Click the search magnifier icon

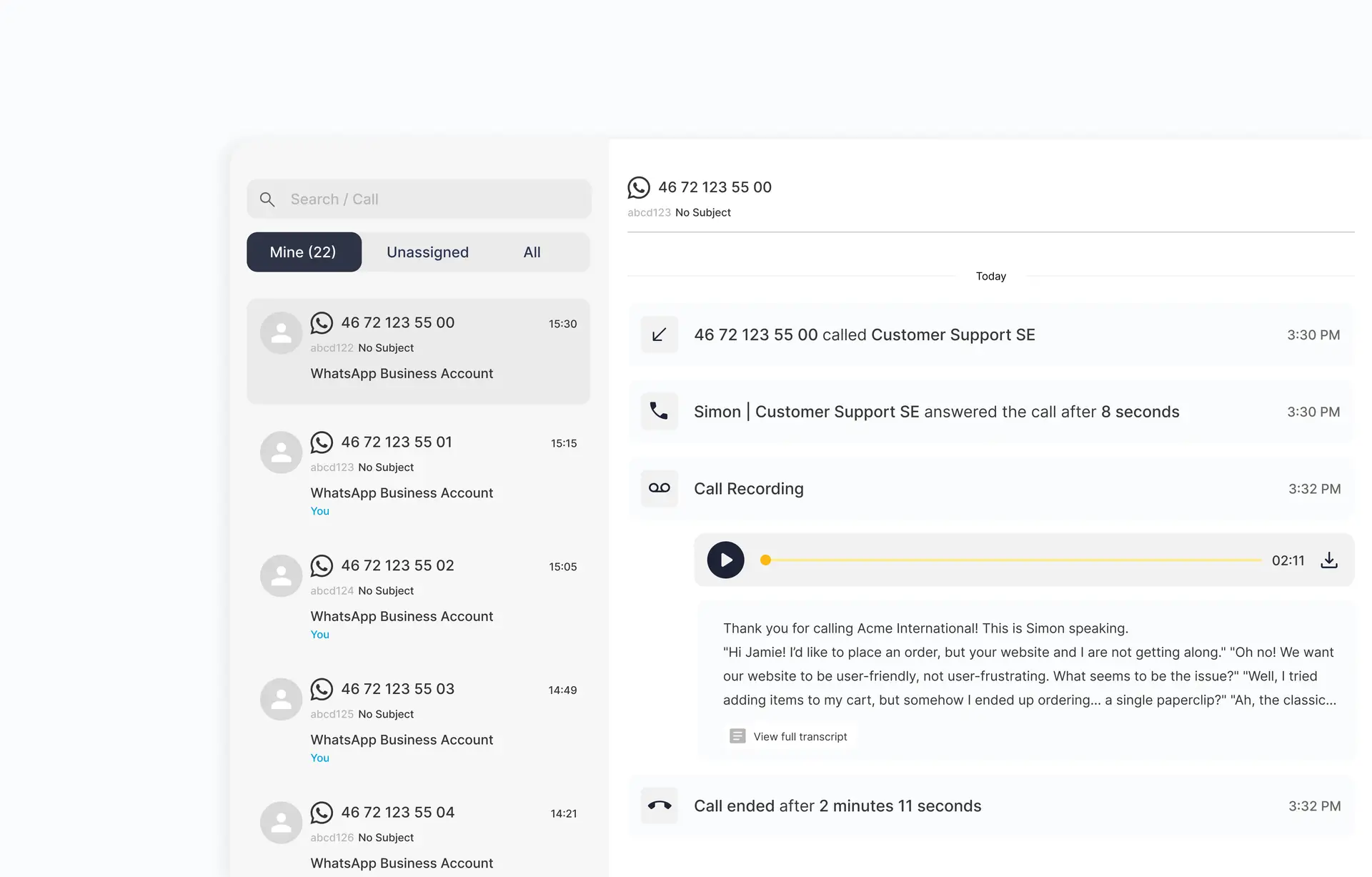267,199
